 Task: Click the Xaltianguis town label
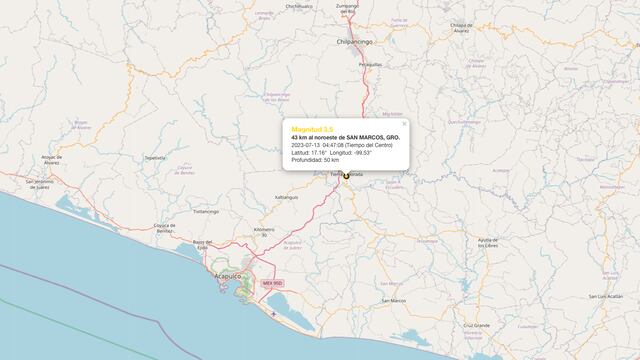click(286, 197)
